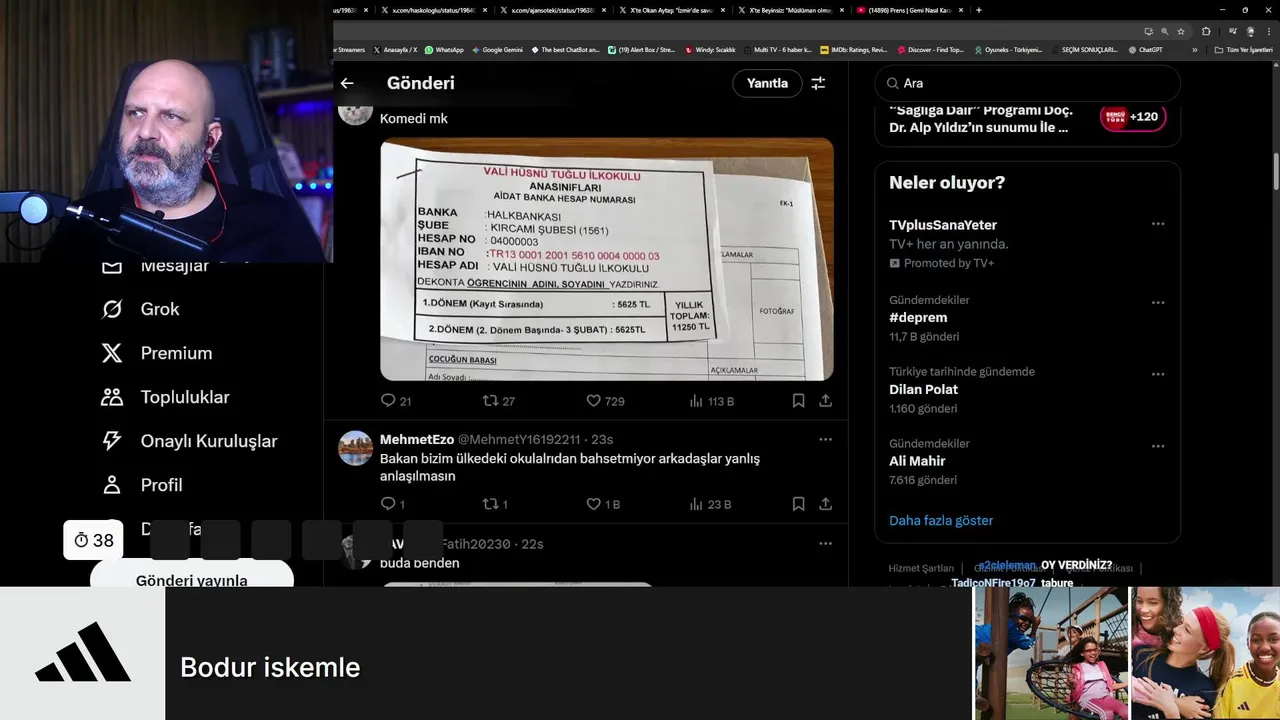Switch to the Beyinsiz browser tab
Viewport: 1280px width, 720px height.
click(x=790, y=10)
